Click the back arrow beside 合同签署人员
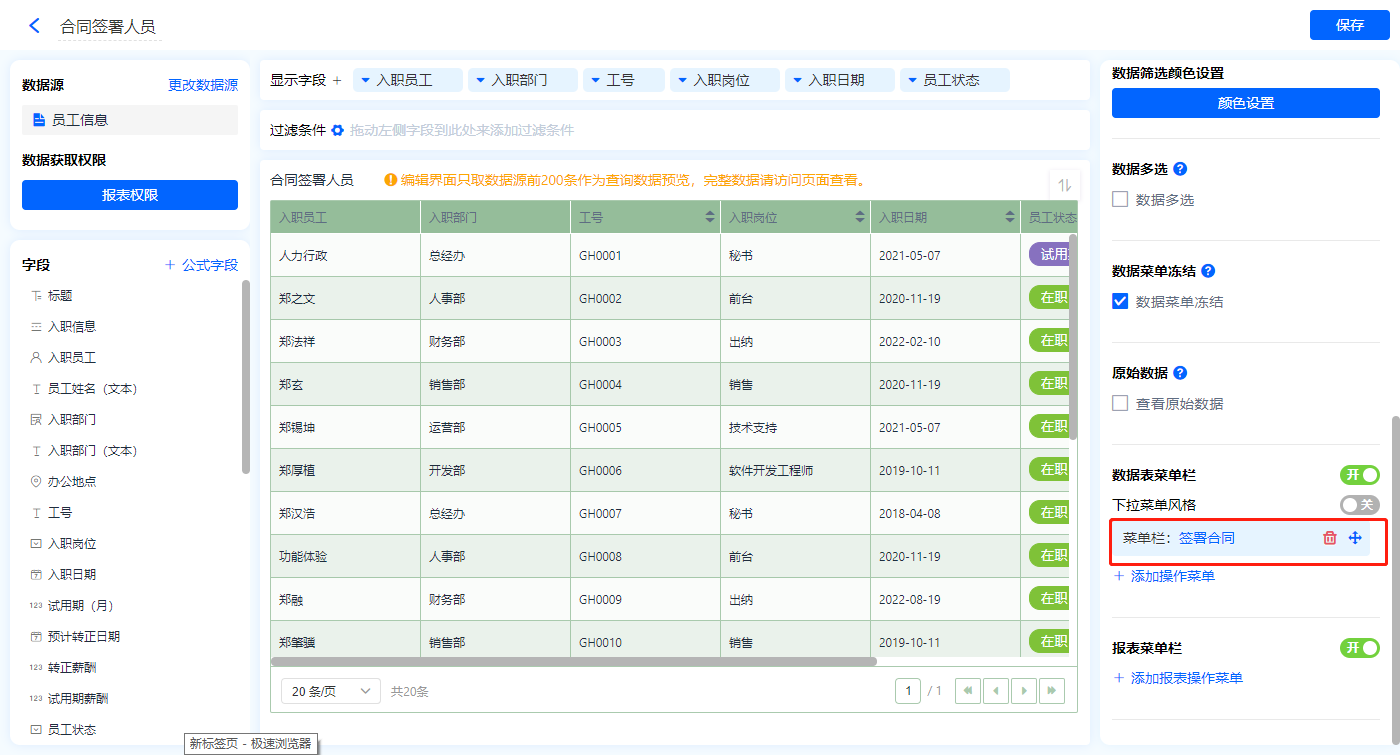This screenshot has height=755, width=1400. [35, 26]
